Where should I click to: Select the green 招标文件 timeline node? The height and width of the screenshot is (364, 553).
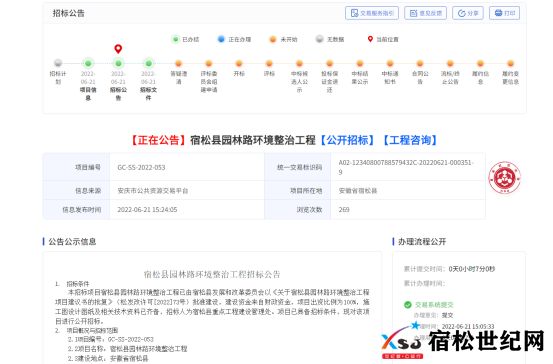pos(148,63)
